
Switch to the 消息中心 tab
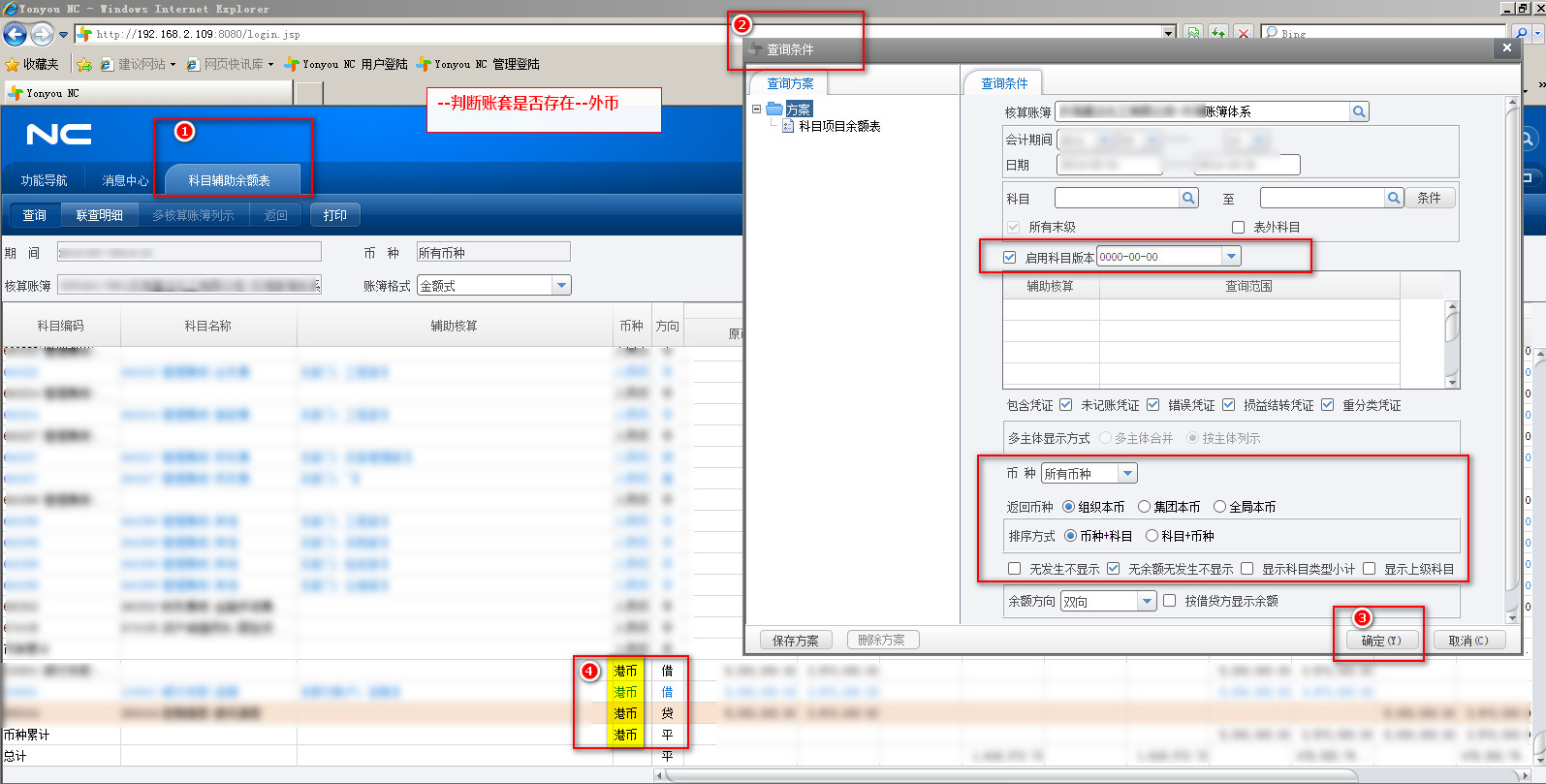click(x=125, y=180)
